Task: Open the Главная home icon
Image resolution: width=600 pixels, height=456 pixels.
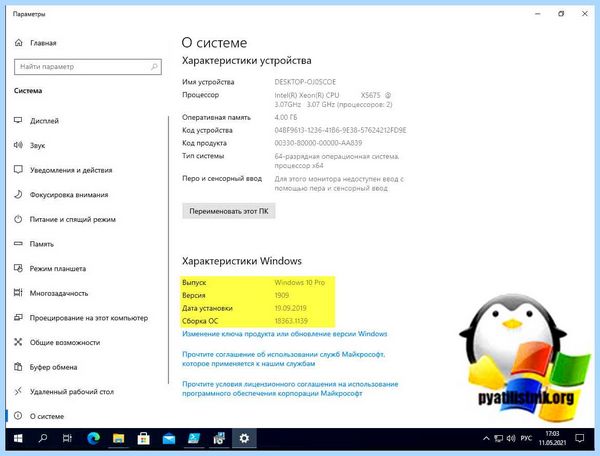Action: (x=18, y=42)
